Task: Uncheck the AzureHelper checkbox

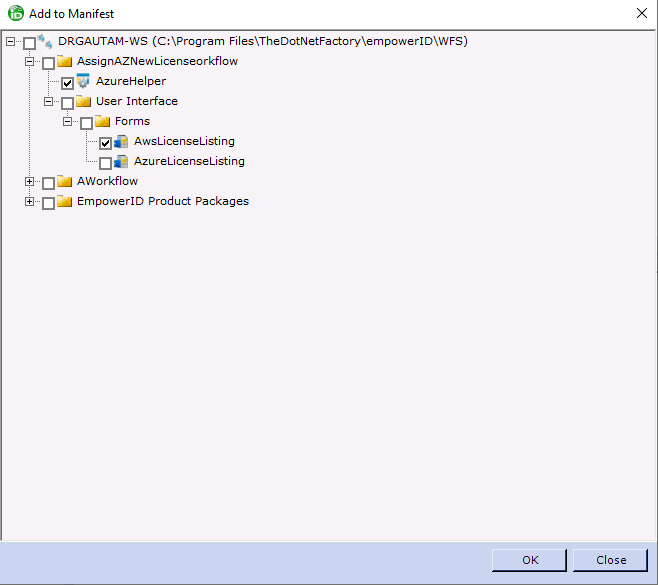Action: [x=67, y=83]
